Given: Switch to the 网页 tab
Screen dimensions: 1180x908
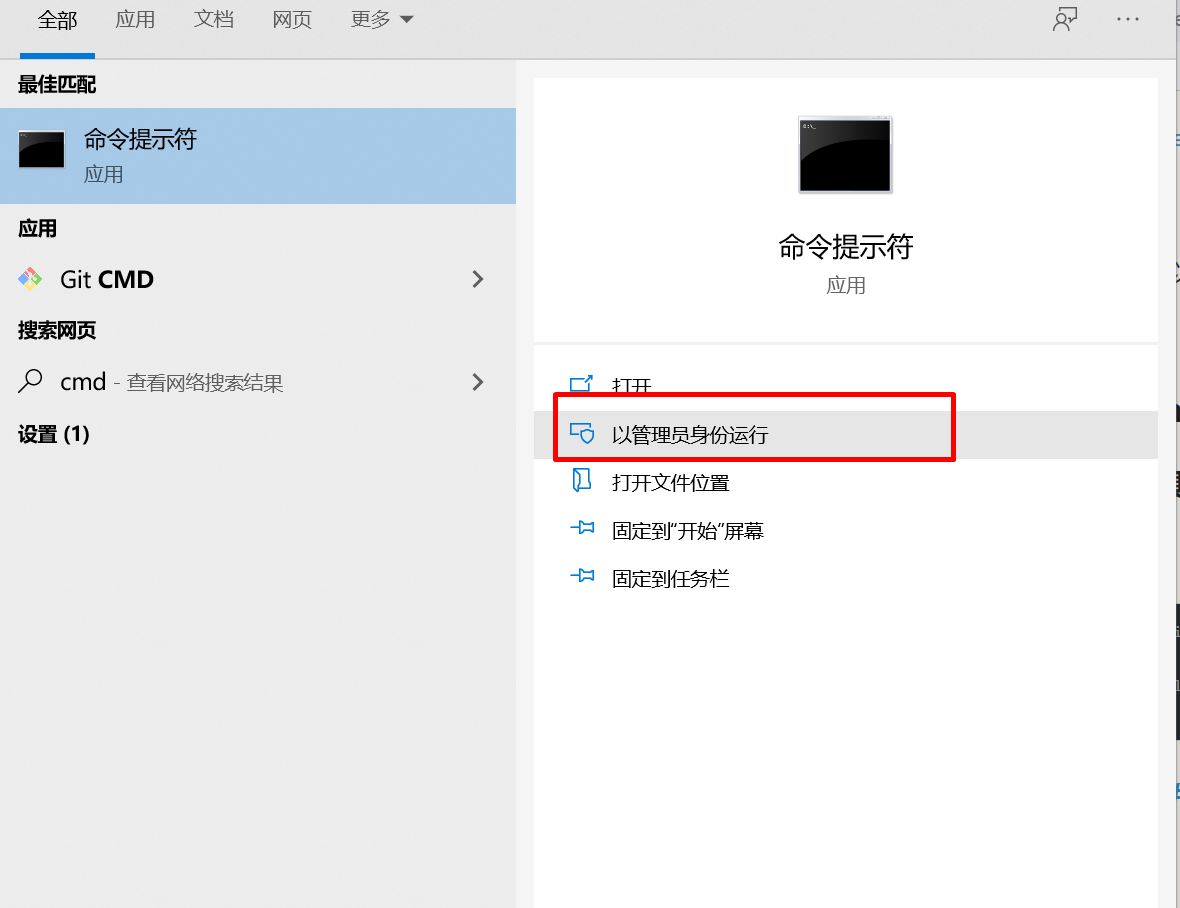Looking at the screenshot, I should point(292,20).
